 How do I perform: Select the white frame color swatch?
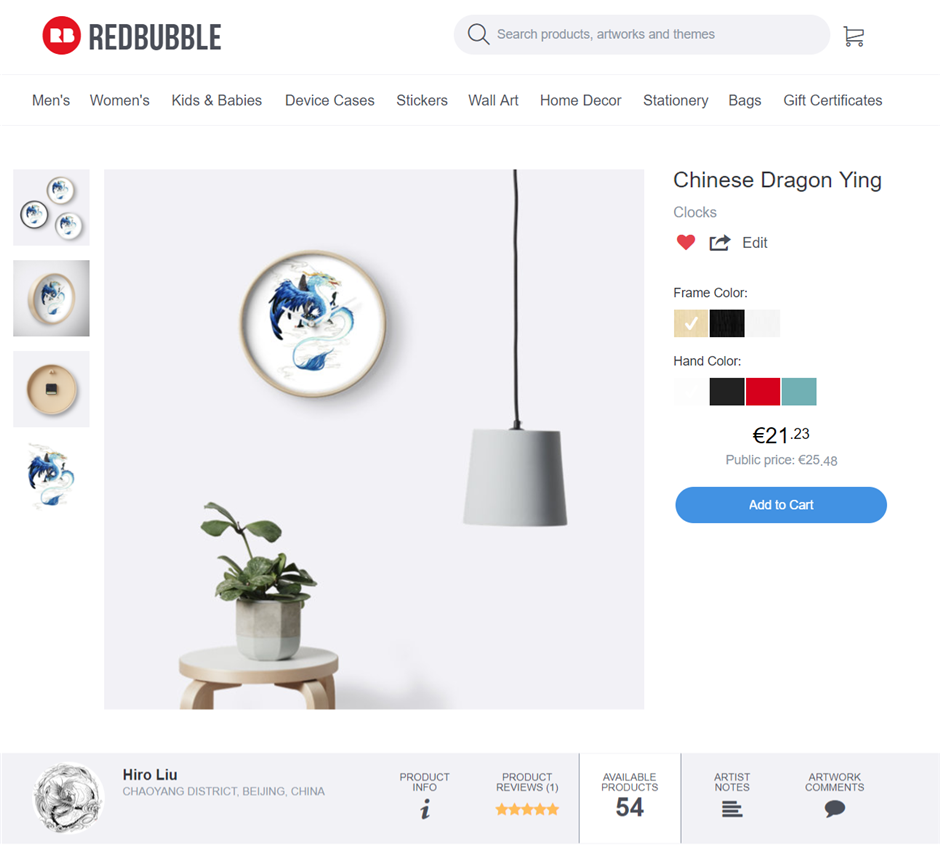point(763,323)
